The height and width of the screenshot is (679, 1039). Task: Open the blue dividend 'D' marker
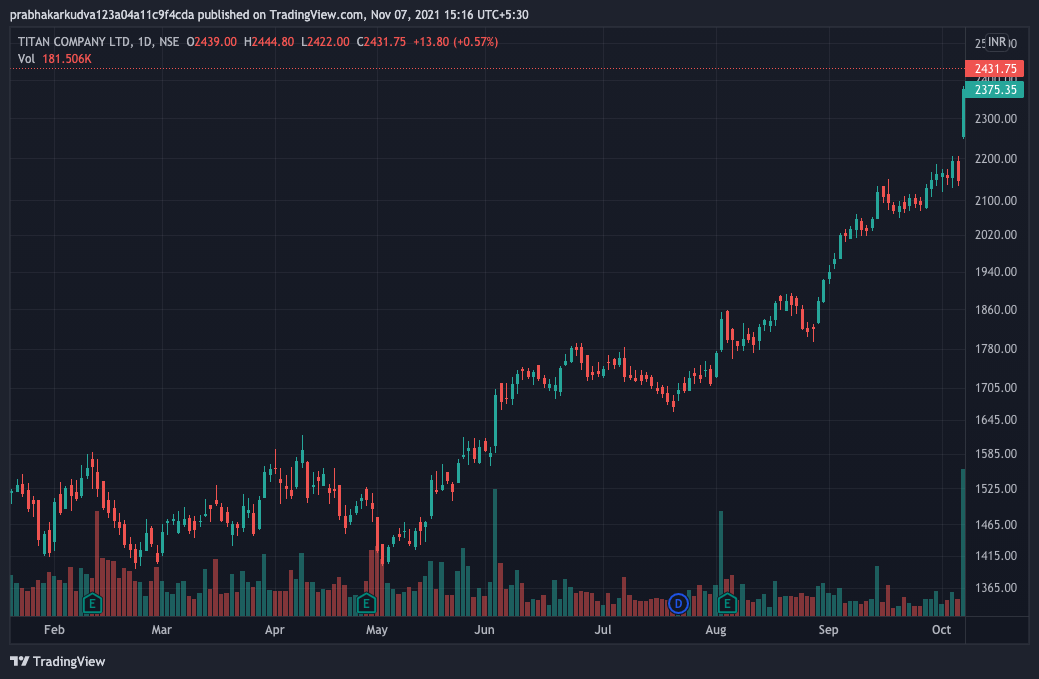point(678,603)
